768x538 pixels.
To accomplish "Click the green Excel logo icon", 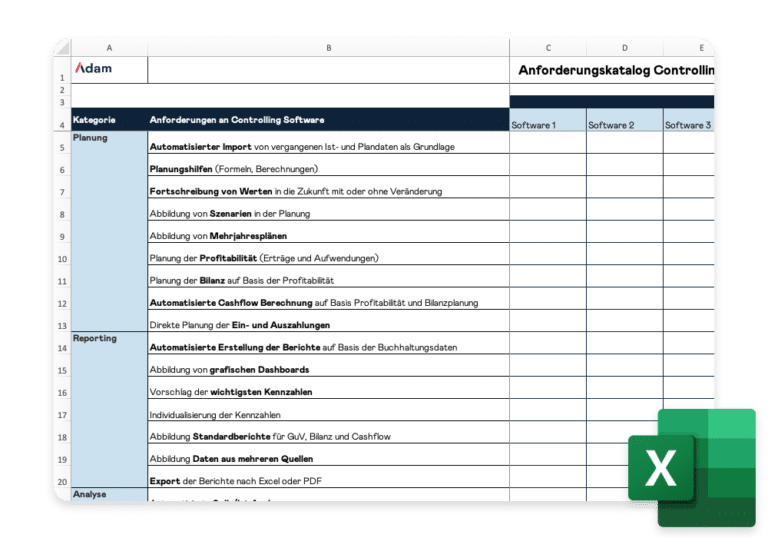I will tap(692, 468).
